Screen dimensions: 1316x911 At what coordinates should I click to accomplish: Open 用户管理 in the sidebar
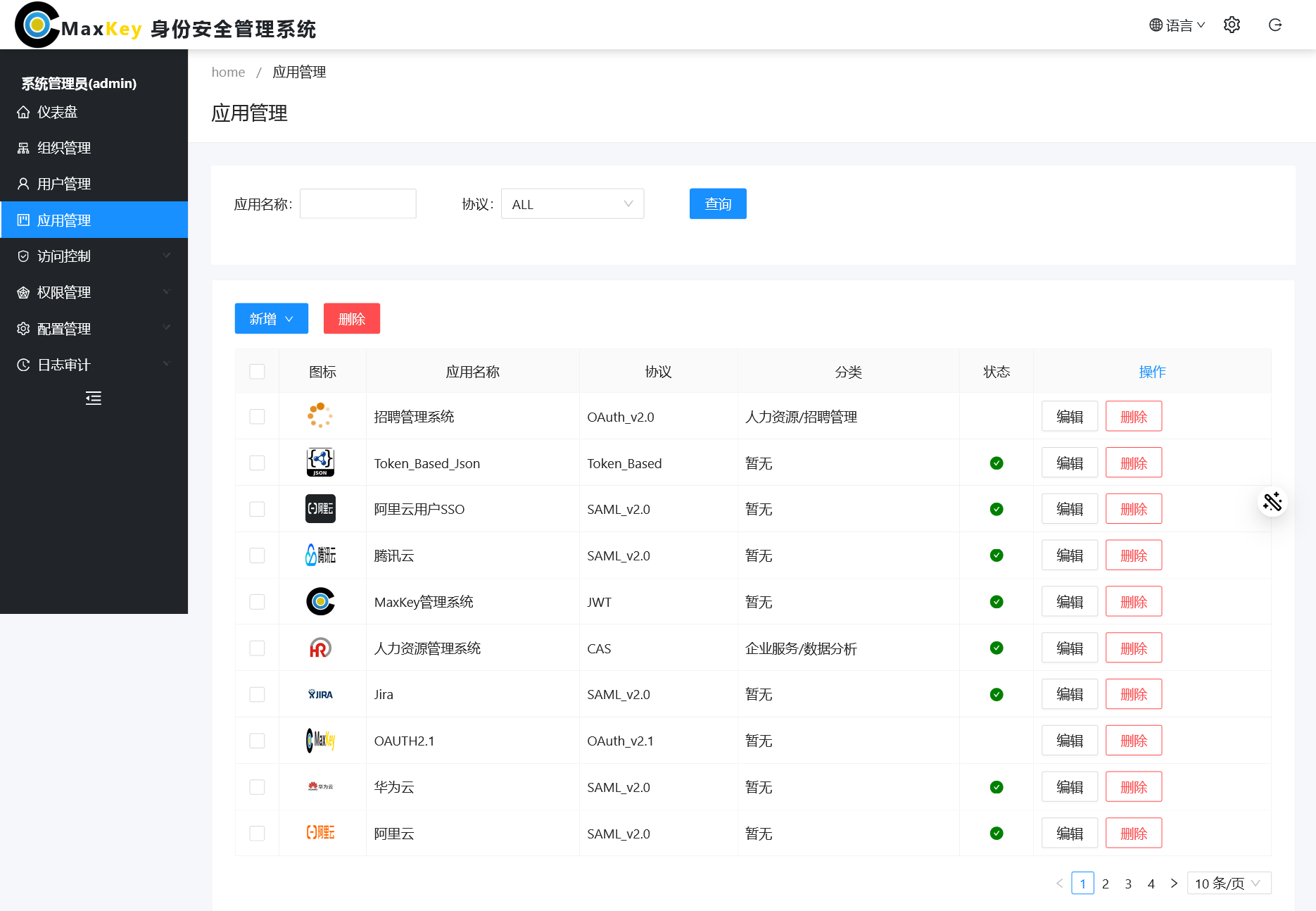(64, 184)
